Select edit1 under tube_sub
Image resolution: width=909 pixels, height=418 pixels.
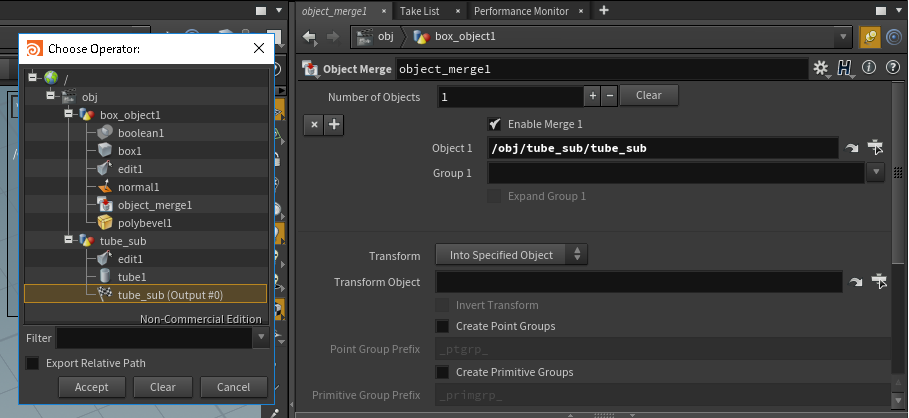tap(130, 259)
